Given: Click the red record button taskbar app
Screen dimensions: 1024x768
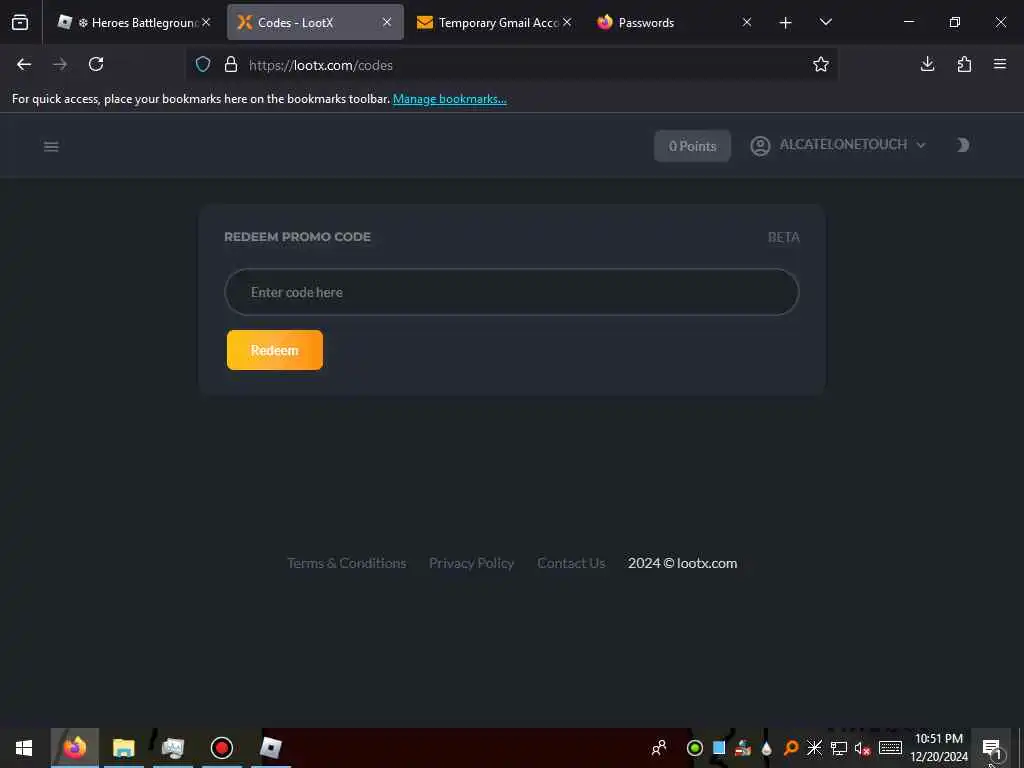Looking at the screenshot, I should pyautogui.click(x=221, y=748).
